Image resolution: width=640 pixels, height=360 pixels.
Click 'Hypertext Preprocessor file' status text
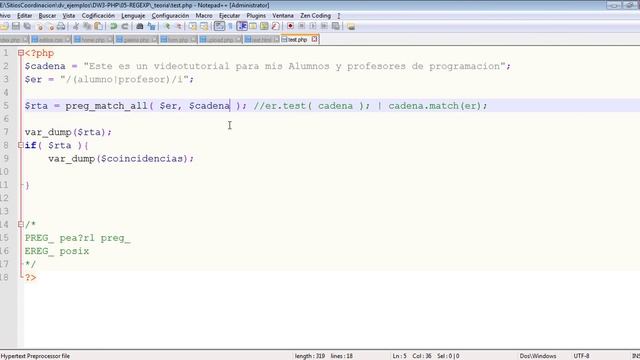(x=35, y=356)
